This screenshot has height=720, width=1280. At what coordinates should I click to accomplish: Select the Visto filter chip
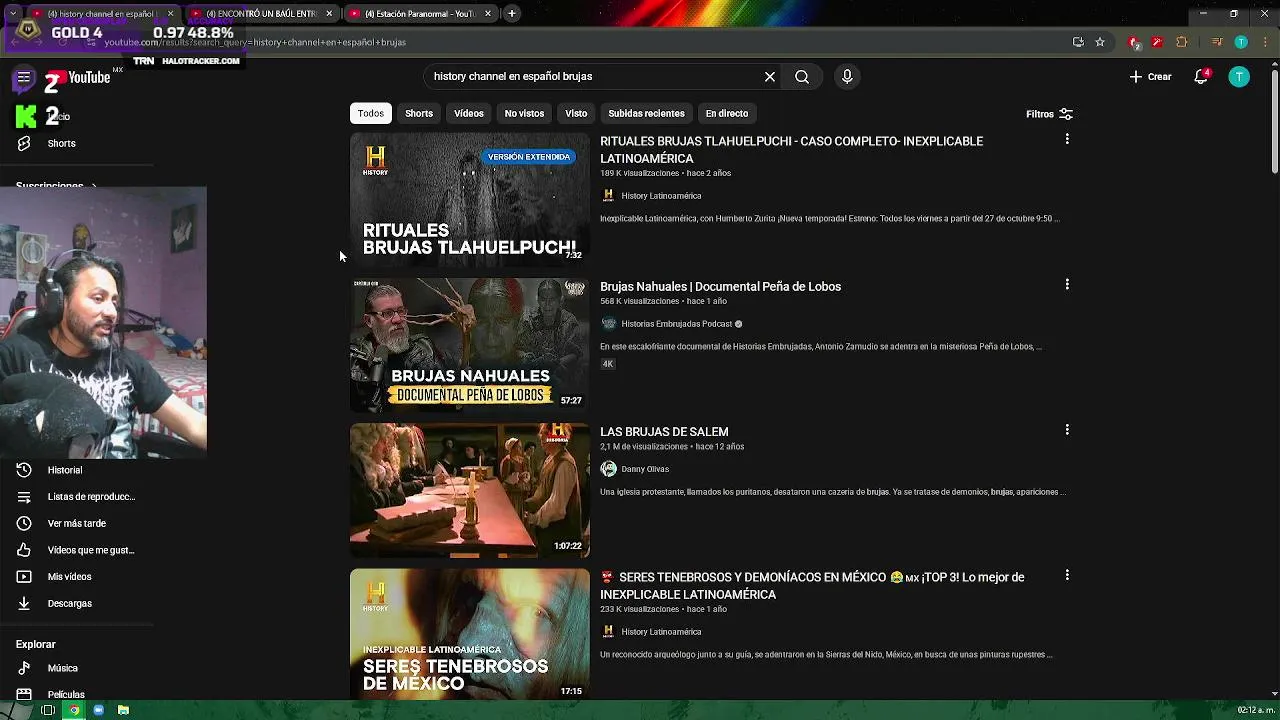click(x=576, y=113)
